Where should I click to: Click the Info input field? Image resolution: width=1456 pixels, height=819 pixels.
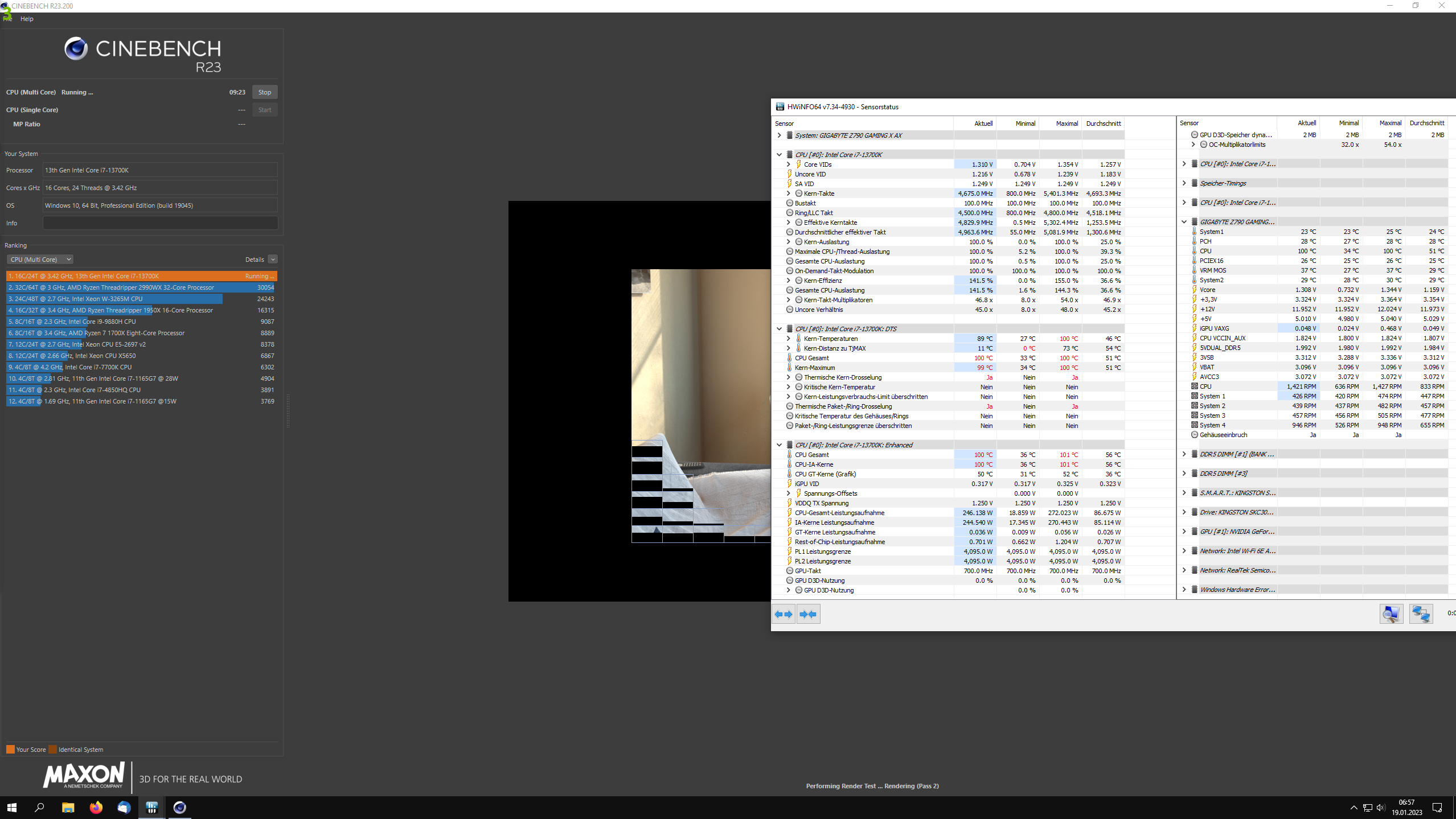160,223
